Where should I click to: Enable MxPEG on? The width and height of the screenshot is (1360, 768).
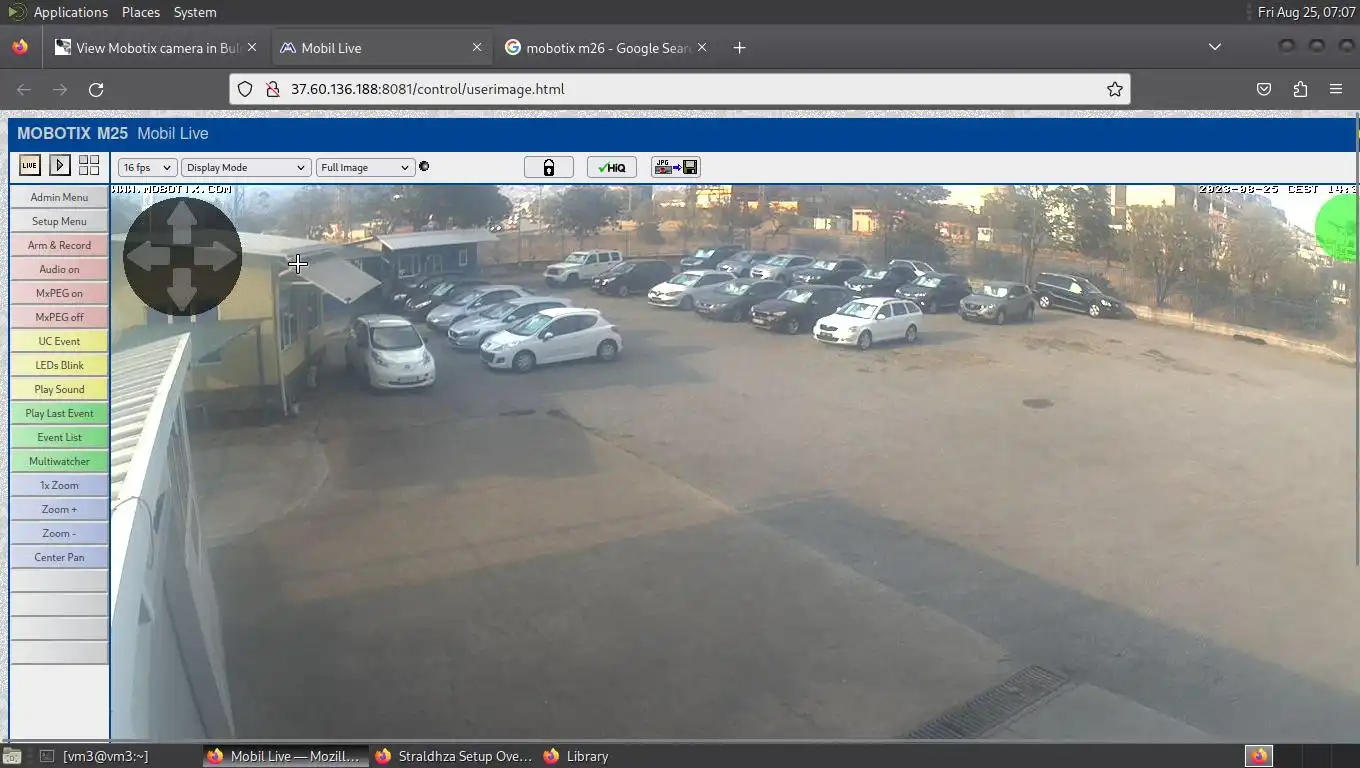(x=59, y=293)
